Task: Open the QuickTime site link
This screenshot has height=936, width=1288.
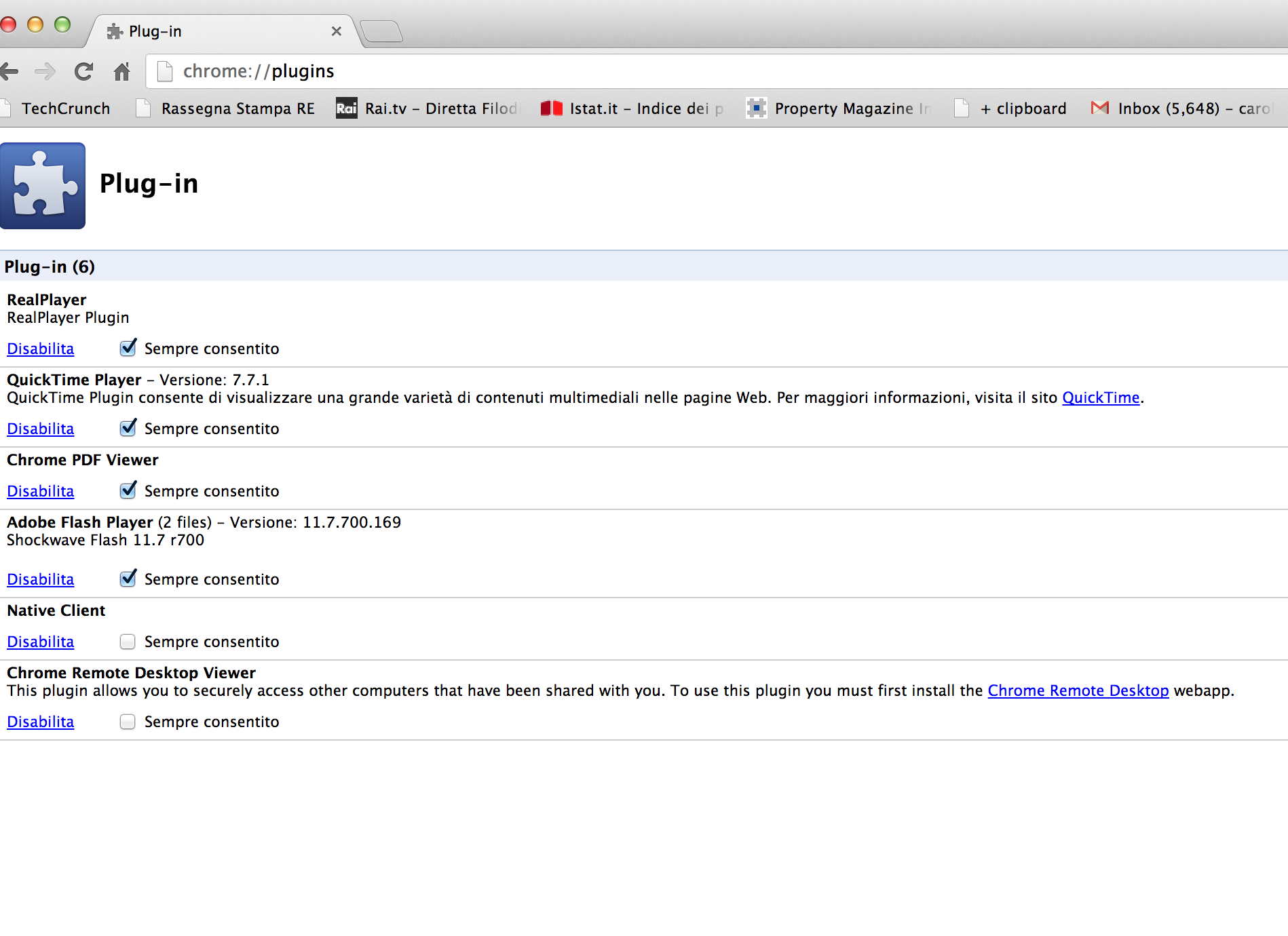Action: [x=1101, y=397]
